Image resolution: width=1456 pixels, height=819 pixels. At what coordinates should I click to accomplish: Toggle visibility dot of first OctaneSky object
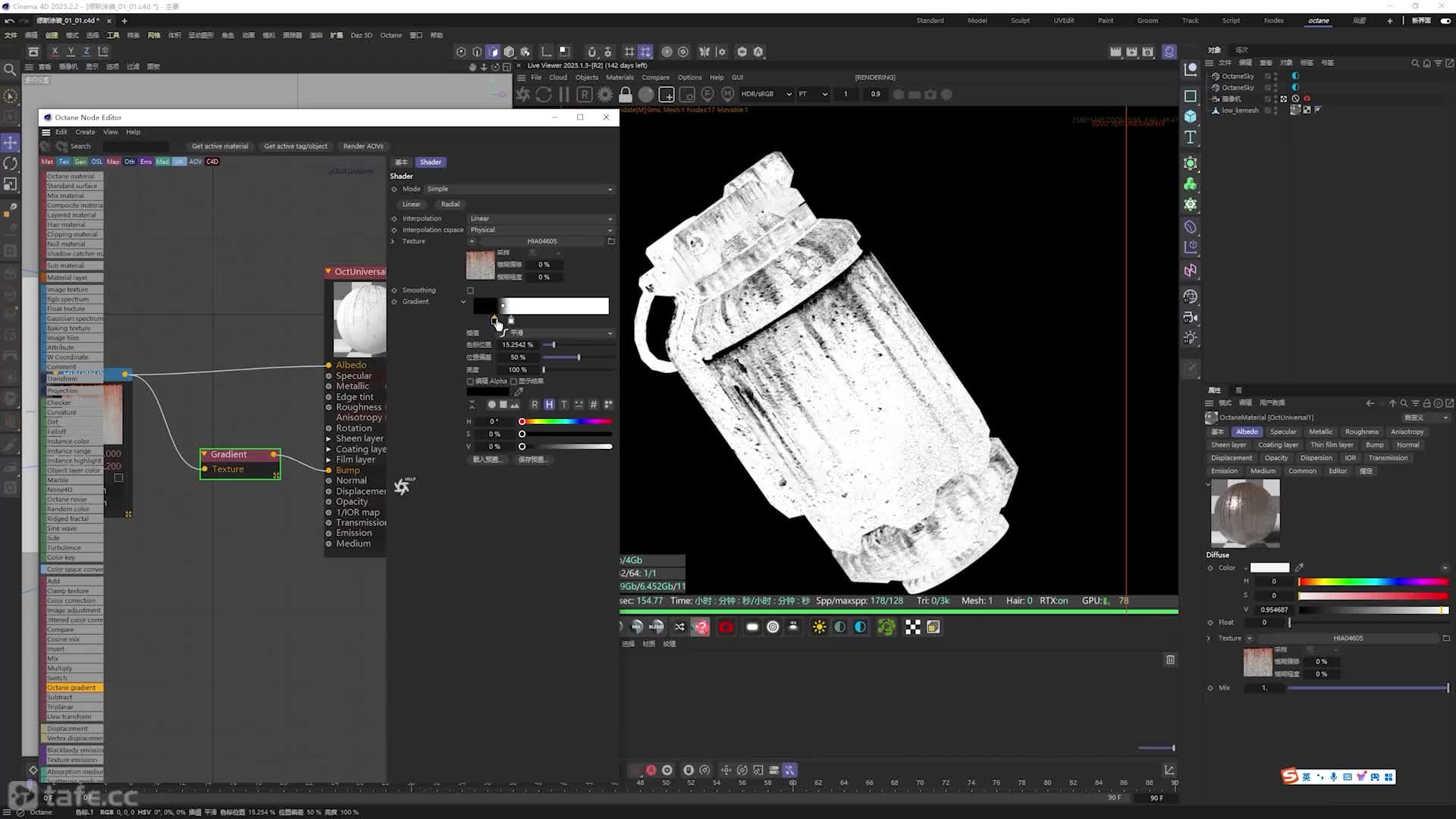(x=1276, y=76)
